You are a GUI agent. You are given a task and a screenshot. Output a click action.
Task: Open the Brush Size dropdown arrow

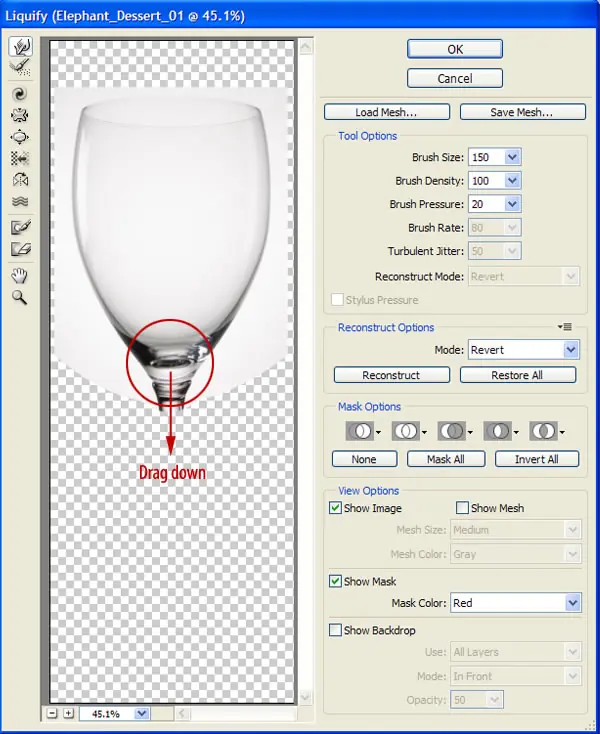[x=512, y=157]
